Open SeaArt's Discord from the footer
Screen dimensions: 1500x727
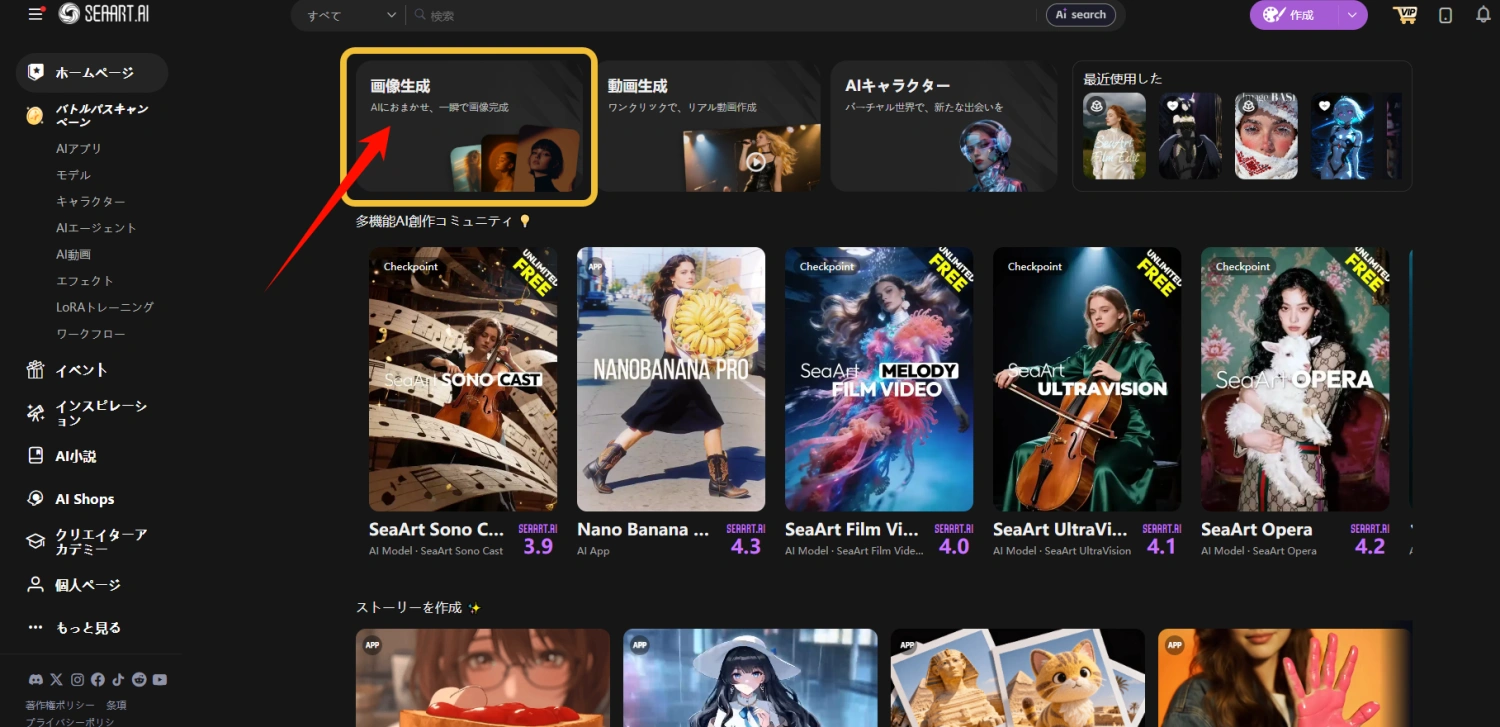35,679
